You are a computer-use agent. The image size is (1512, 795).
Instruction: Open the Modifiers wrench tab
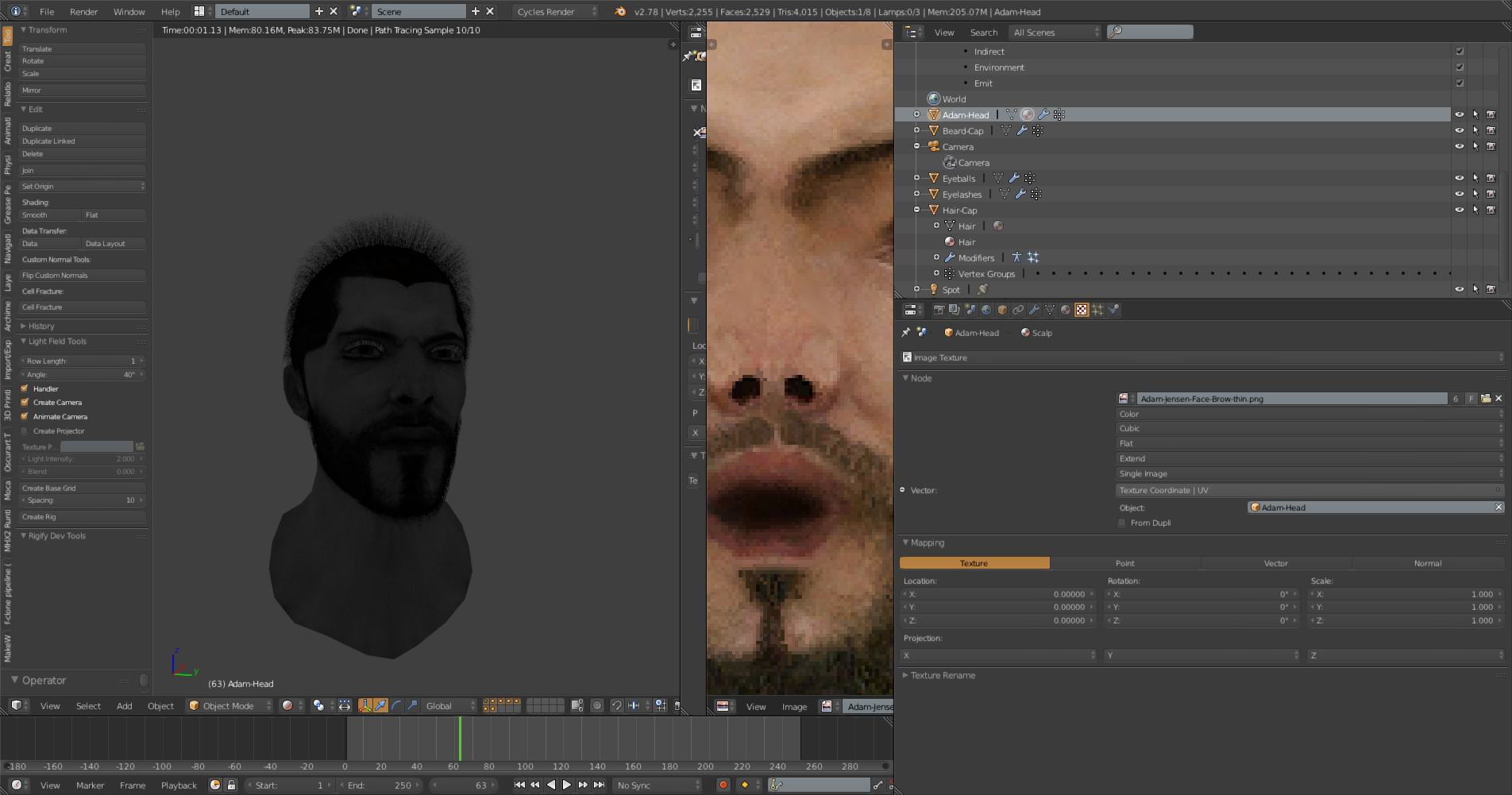[x=1034, y=310]
